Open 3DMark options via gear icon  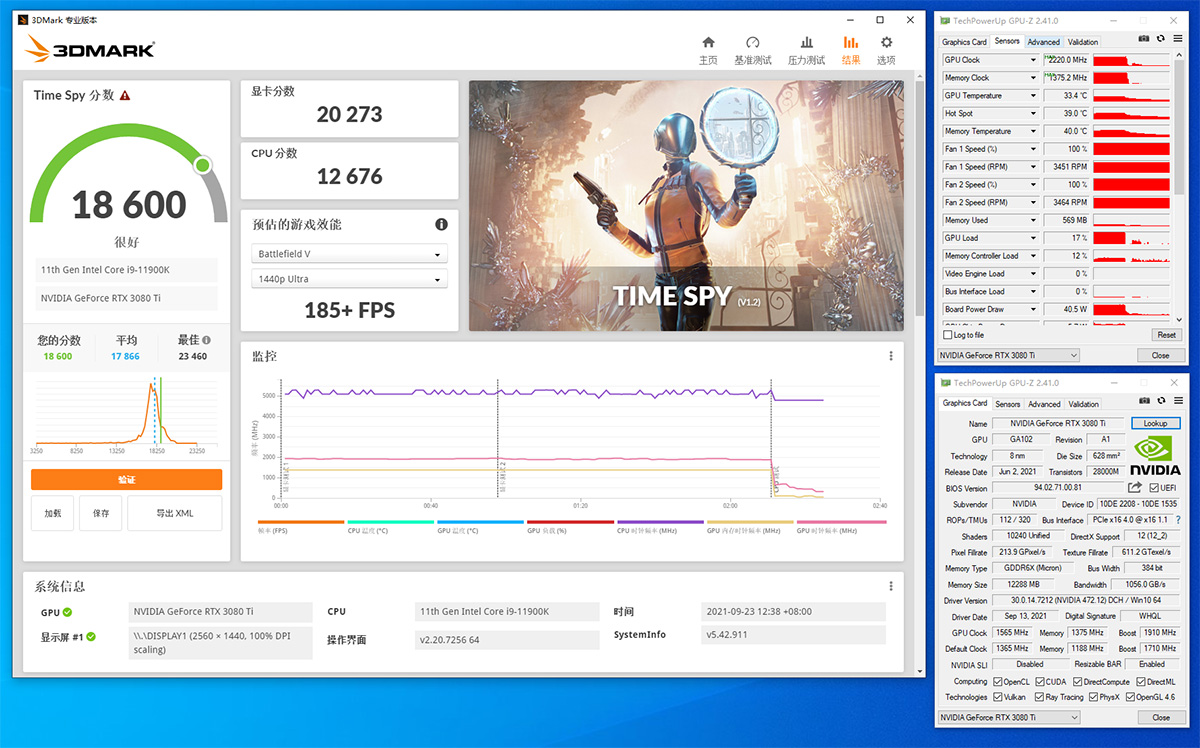885,44
